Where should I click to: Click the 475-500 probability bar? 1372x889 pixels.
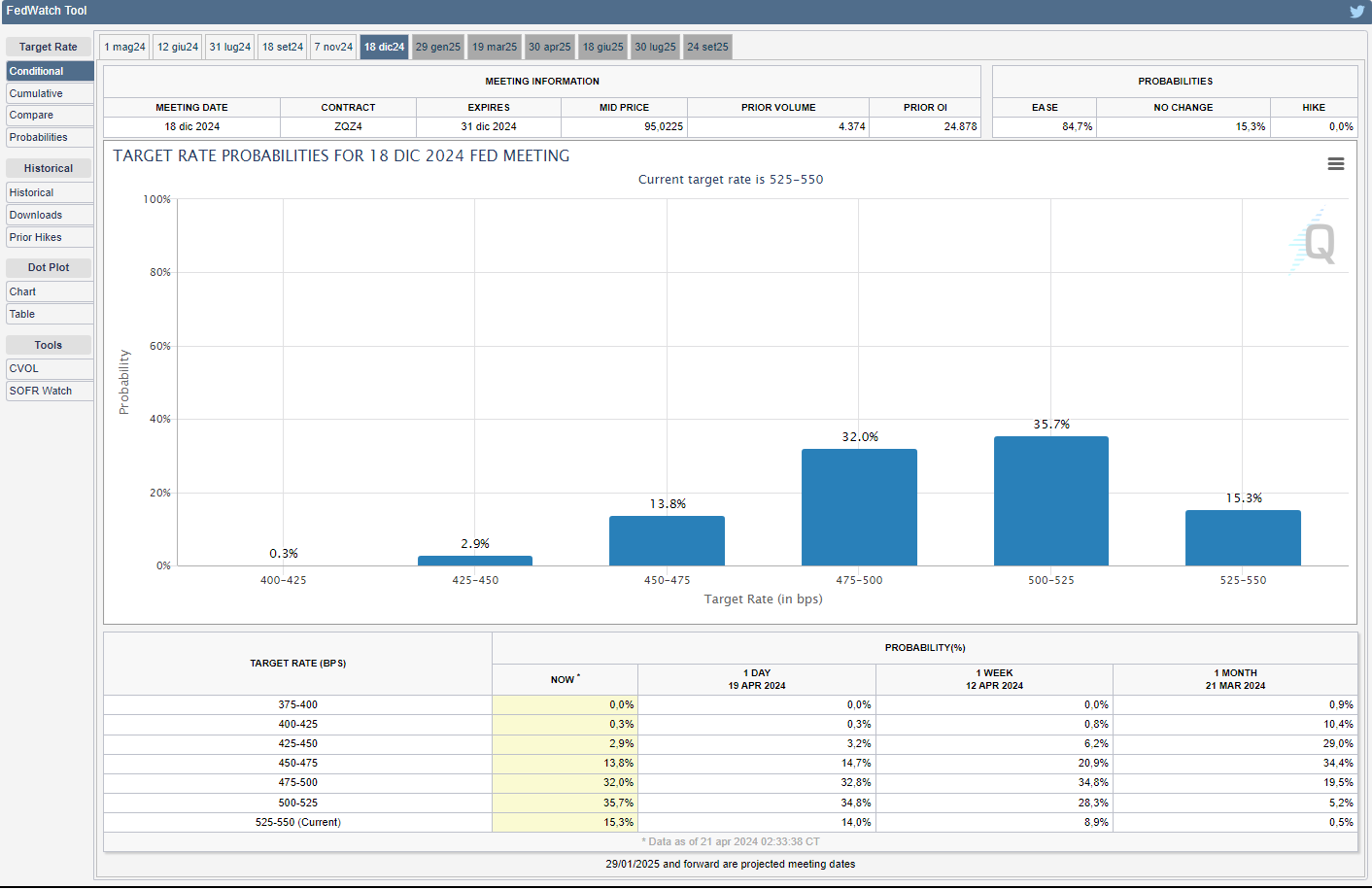click(859, 507)
